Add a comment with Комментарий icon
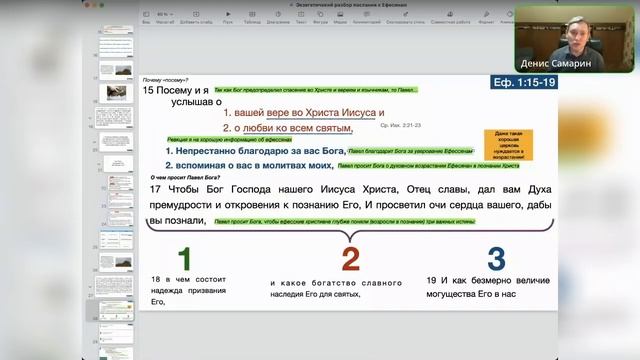The height and width of the screenshot is (360, 640). 367,17
